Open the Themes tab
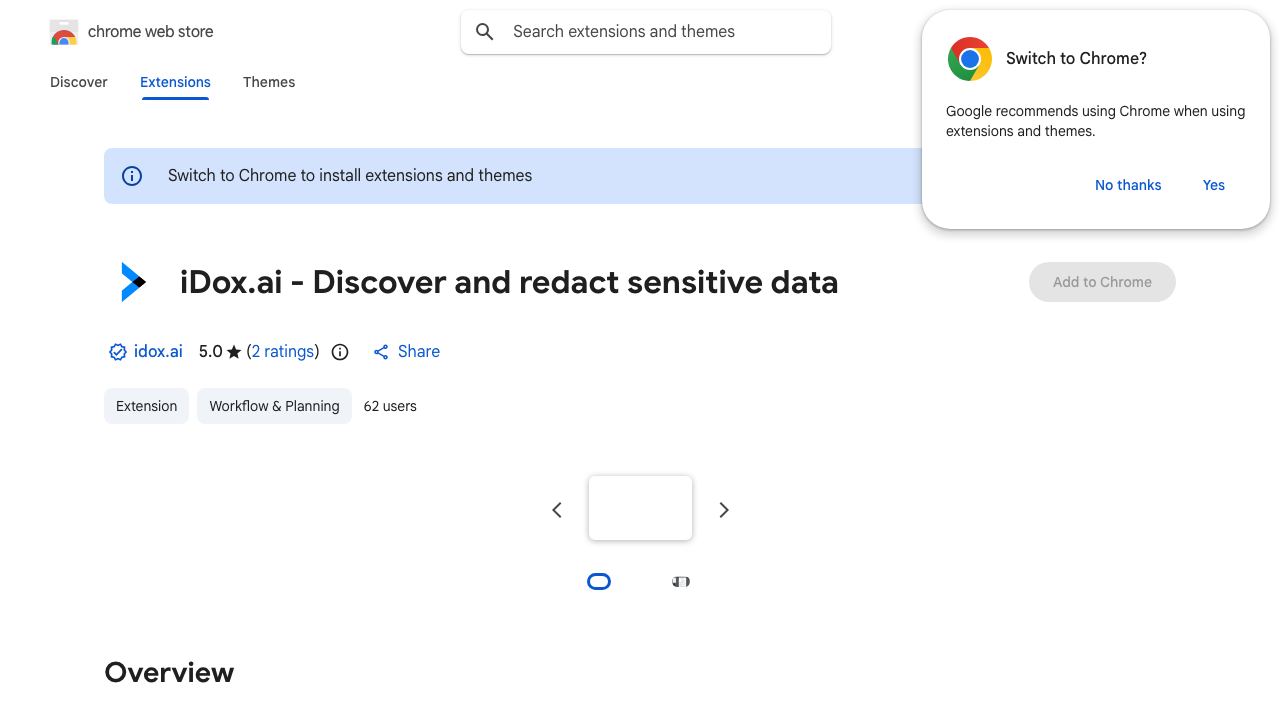 [269, 82]
